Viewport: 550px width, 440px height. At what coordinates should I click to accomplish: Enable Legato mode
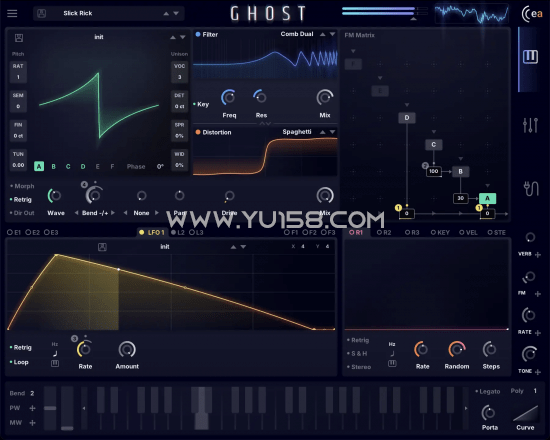[x=488, y=391]
